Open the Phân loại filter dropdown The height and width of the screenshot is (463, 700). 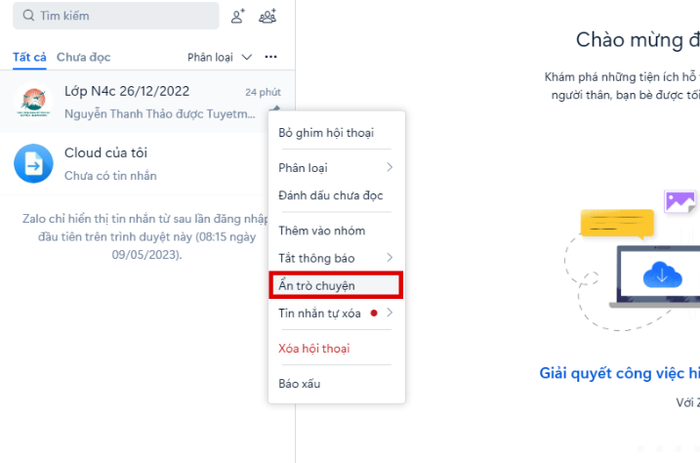[x=219, y=57]
